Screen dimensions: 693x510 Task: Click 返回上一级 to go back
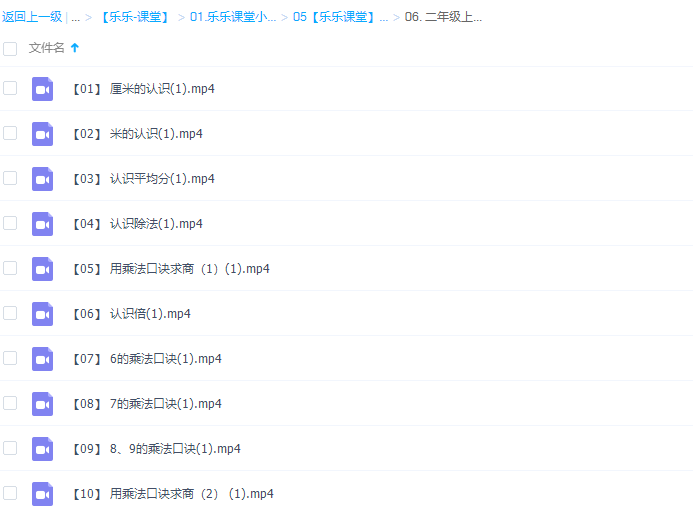[x=32, y=17]
